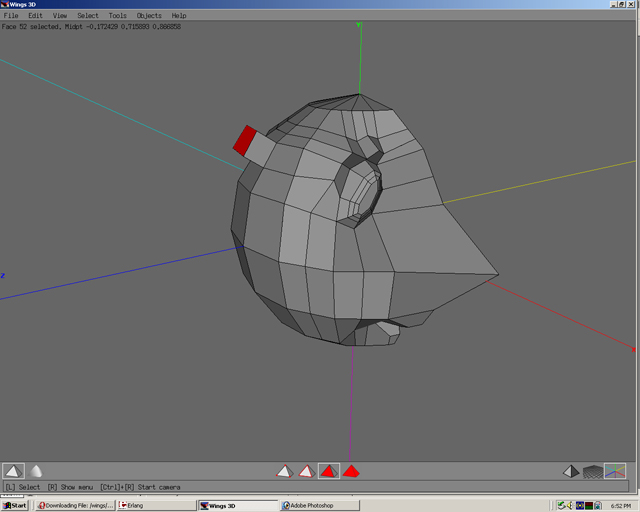Switch to smooth shaded preview mode
The height and width of the screenshot is (512, 640).
[x=36, y=471]
